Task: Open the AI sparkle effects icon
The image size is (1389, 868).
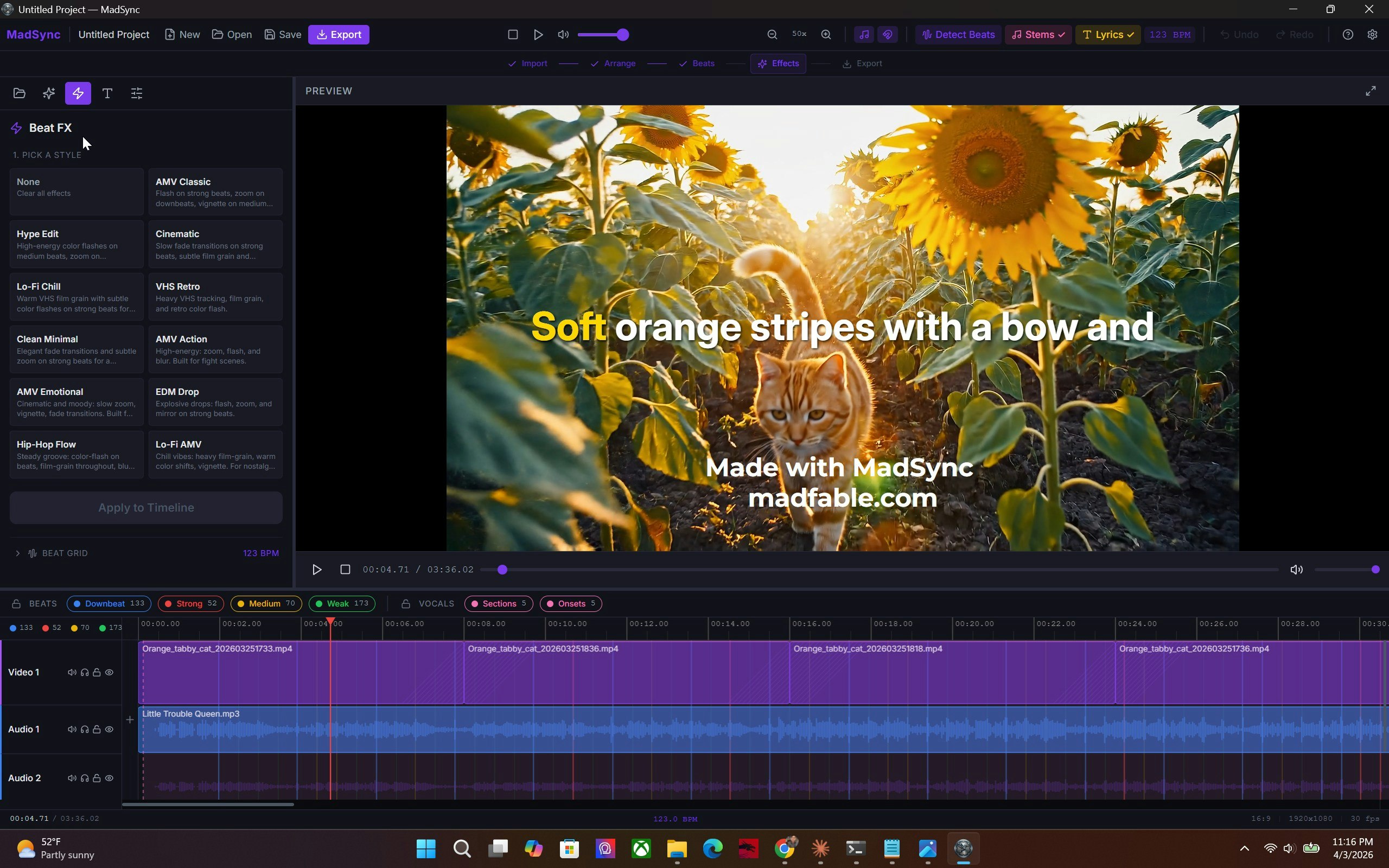Action: [x=48, y=93]
